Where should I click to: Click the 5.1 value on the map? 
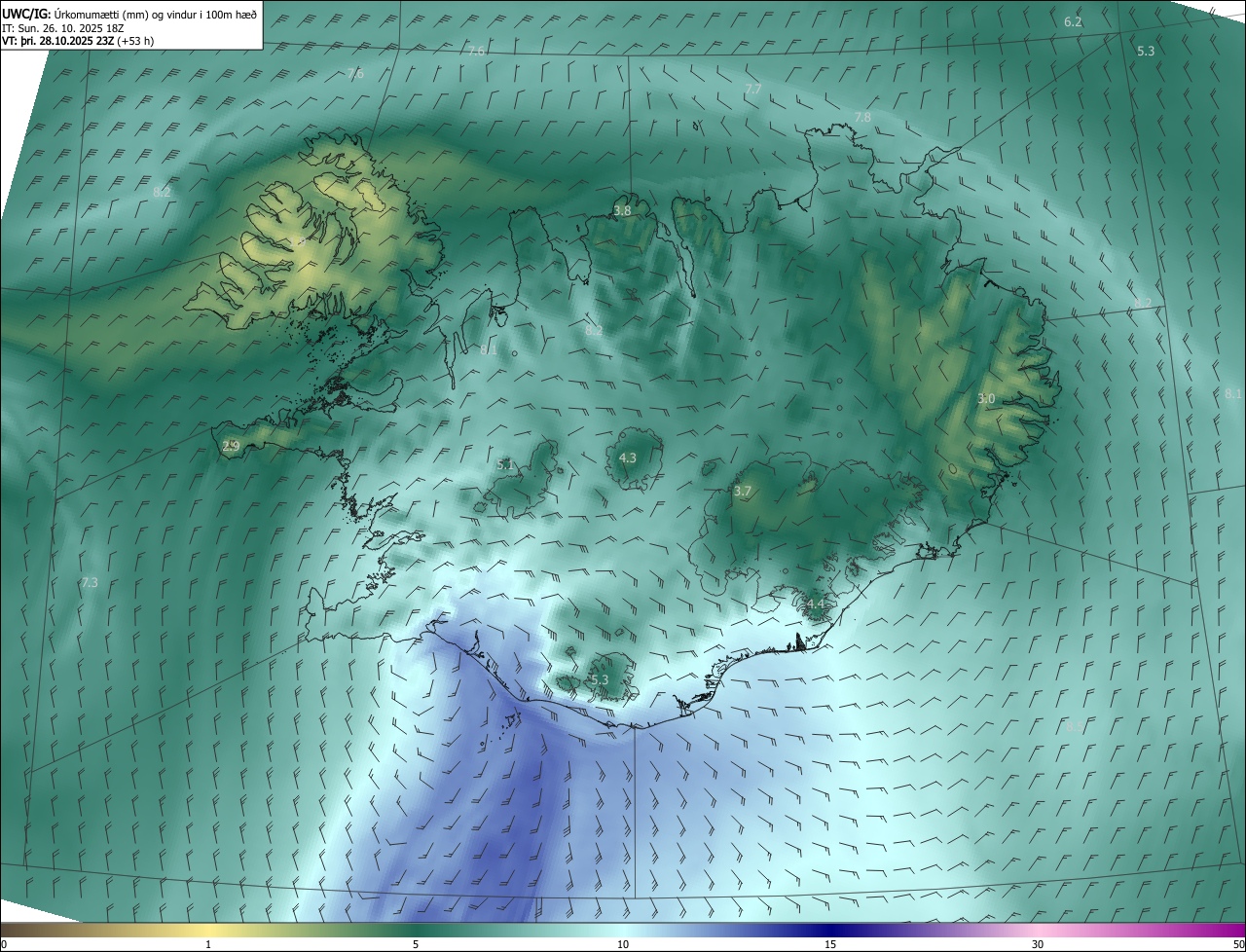click(x=505, y=465)
